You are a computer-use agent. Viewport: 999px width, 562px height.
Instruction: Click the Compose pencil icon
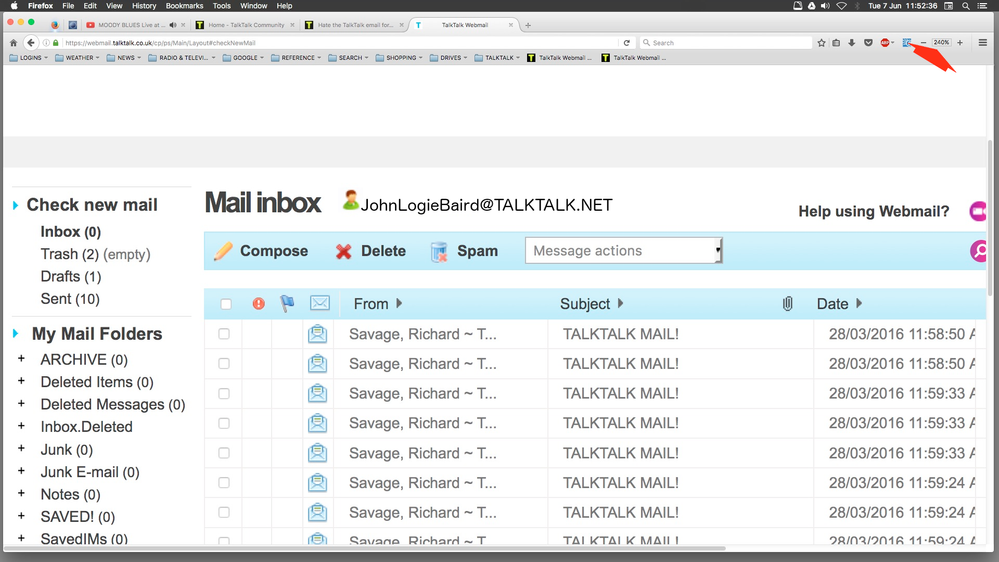tap(223, 251)
